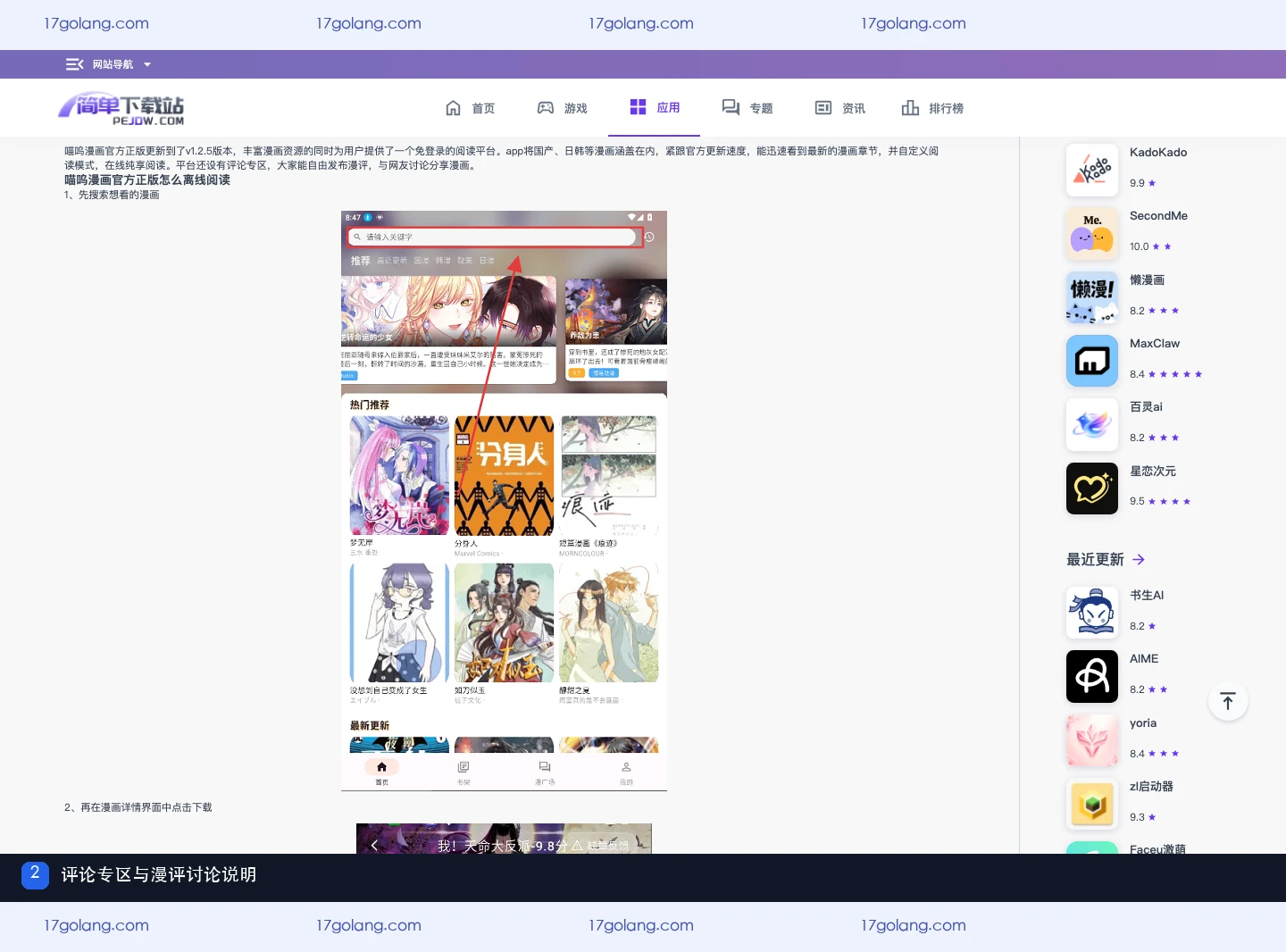The width and height of the screenshot is (1286, 952).
Task: Click step text 1、先搜索想看的漫画
Action: click(112, 195)
